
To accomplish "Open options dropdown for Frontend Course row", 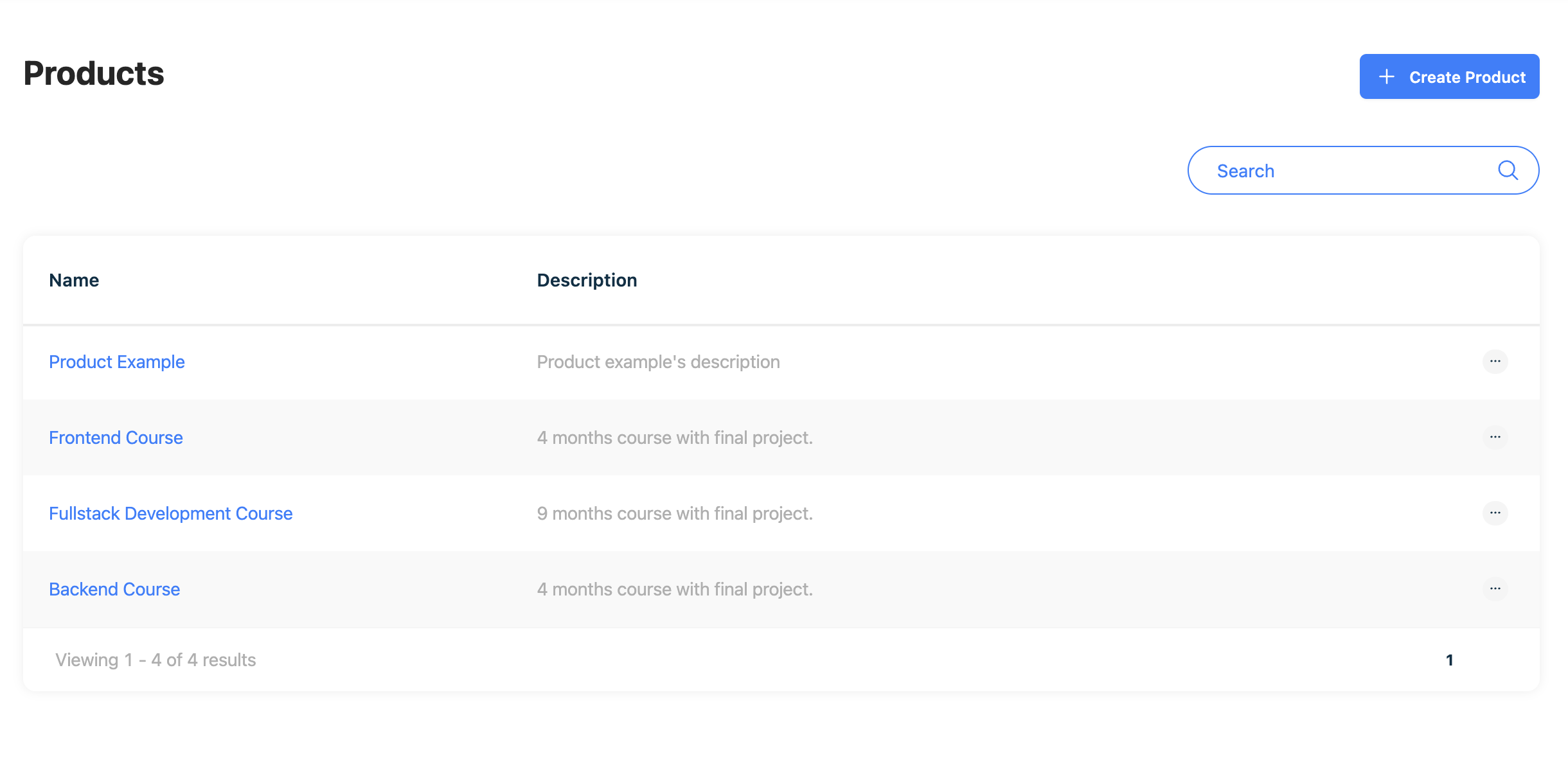I will (1495, 437).
